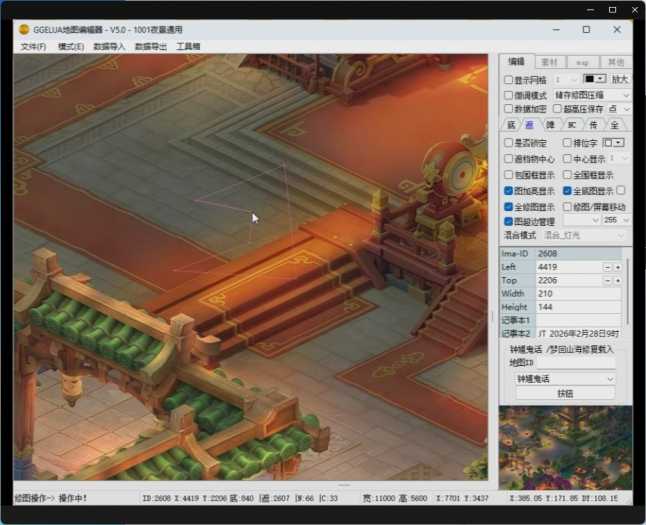Viewport: 646px width, 525px height.
Task: Increase the Left value with plus button
Action: point(618,267)
